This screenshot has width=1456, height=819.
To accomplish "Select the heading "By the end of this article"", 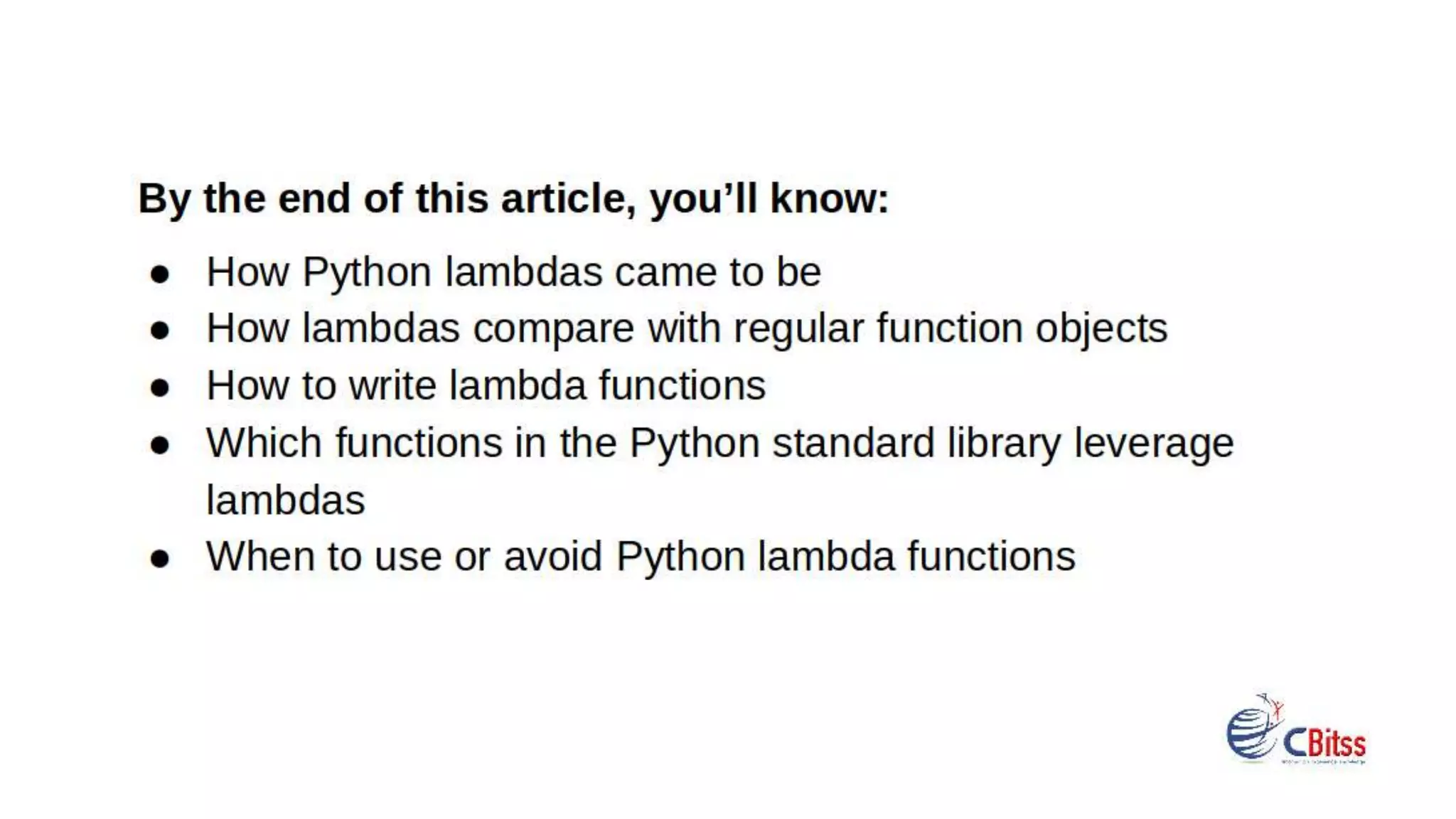I will (x=513, y=198).
